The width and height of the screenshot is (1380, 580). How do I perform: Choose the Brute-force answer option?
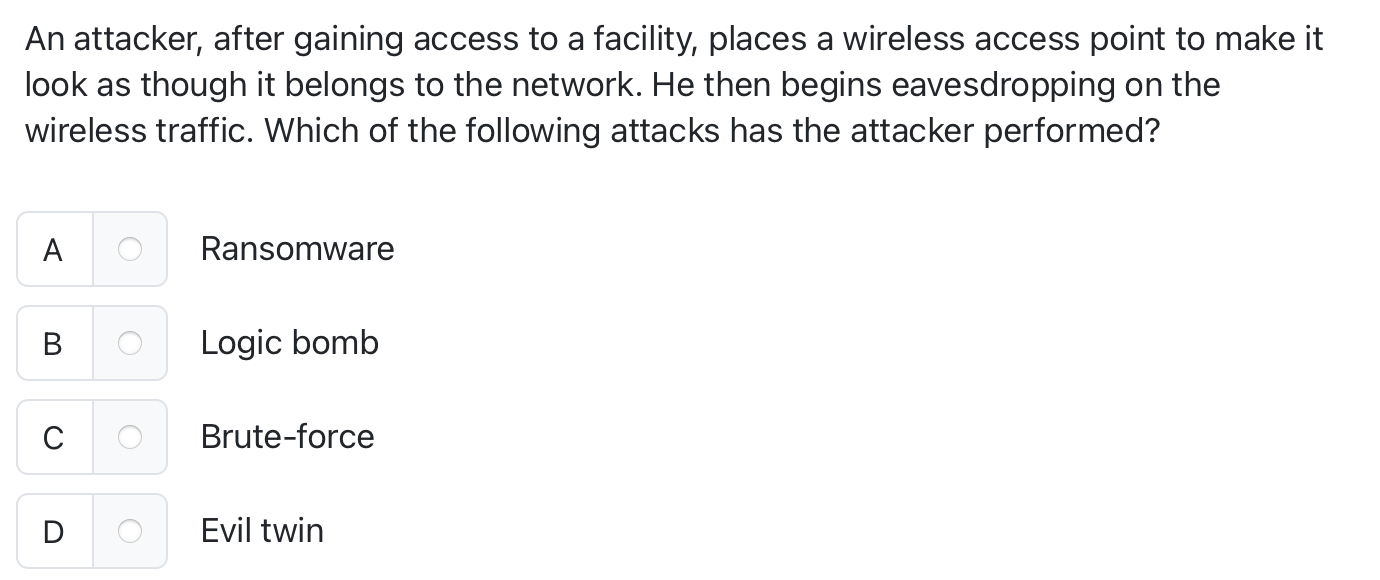[x=287, y=437]
